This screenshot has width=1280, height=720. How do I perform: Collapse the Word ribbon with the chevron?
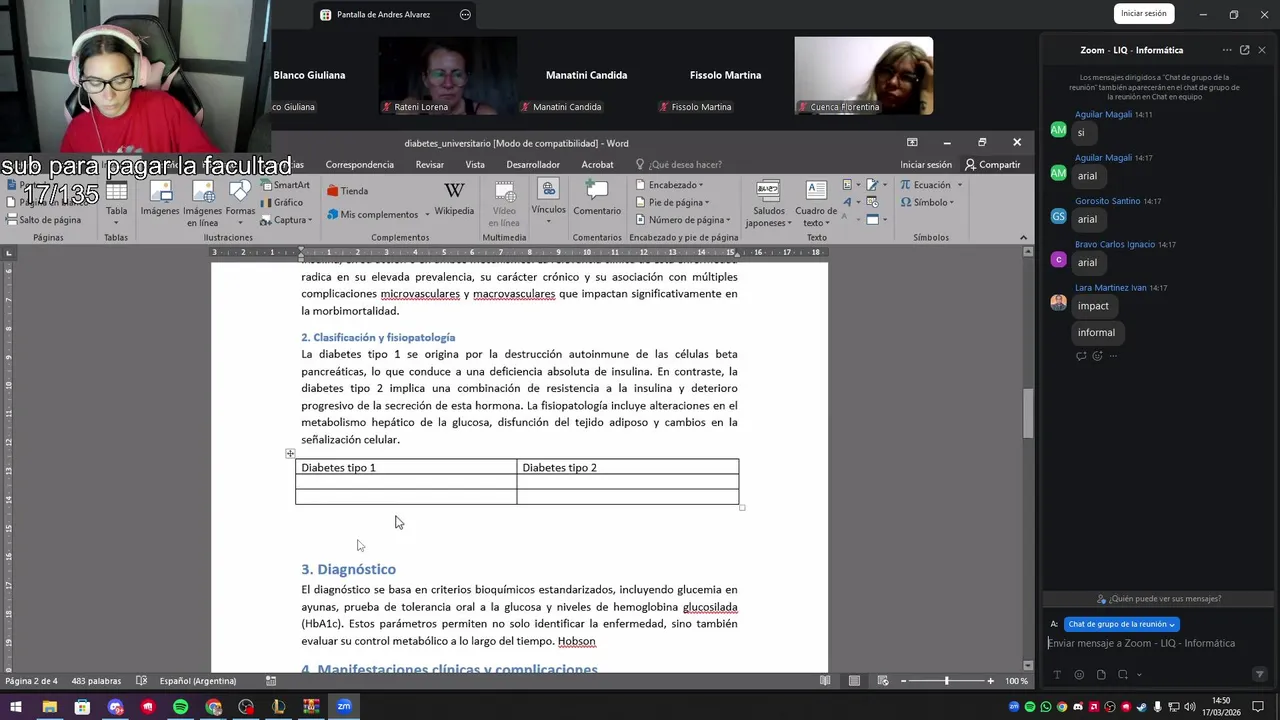click(x=1023, y=238)
